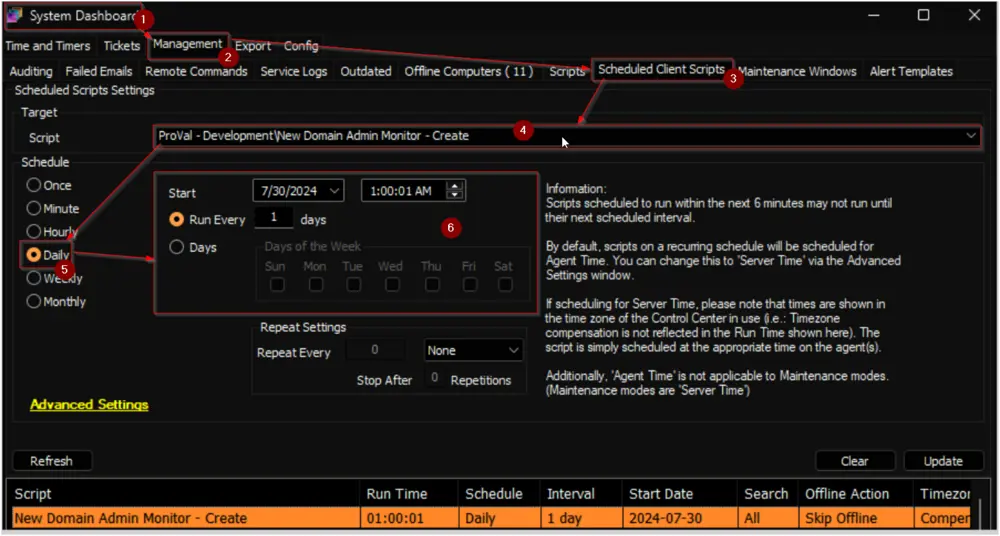
Task: Open the Config tab
Action: point(301,46)
